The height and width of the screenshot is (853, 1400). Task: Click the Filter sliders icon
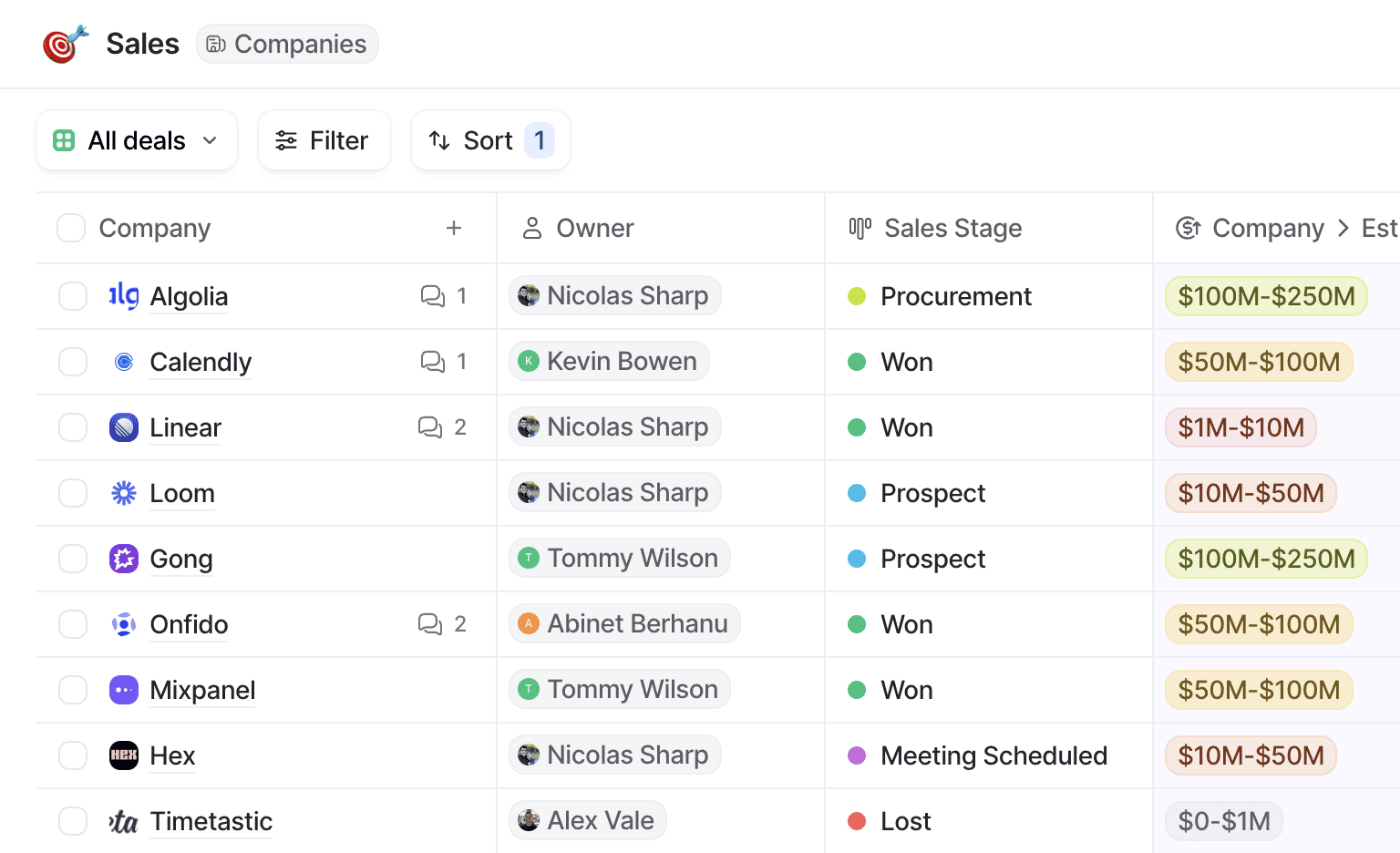pyautogui.click(x=286, y=140)
